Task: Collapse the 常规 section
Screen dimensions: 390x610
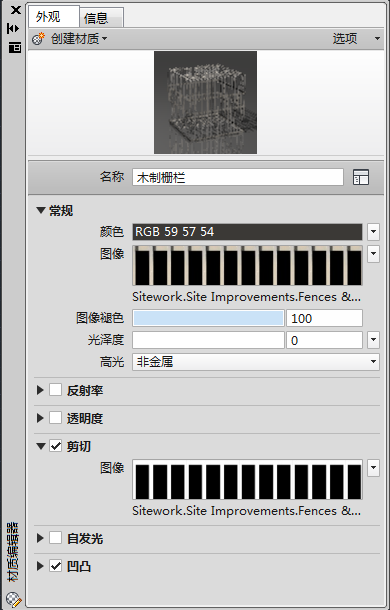Action: [41, 211]
